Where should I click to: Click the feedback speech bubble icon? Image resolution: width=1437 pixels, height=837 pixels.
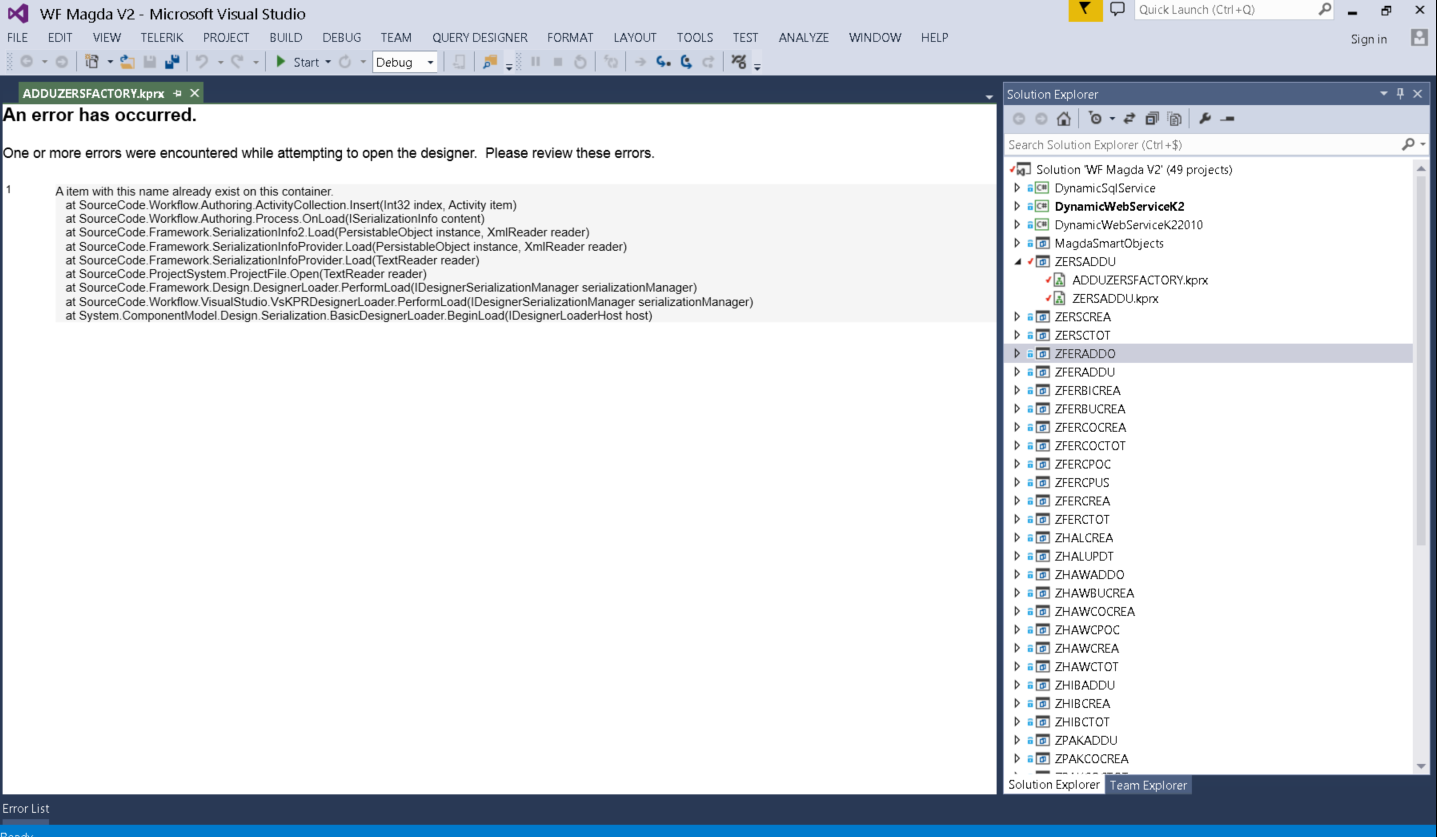tap(1117, 10)
